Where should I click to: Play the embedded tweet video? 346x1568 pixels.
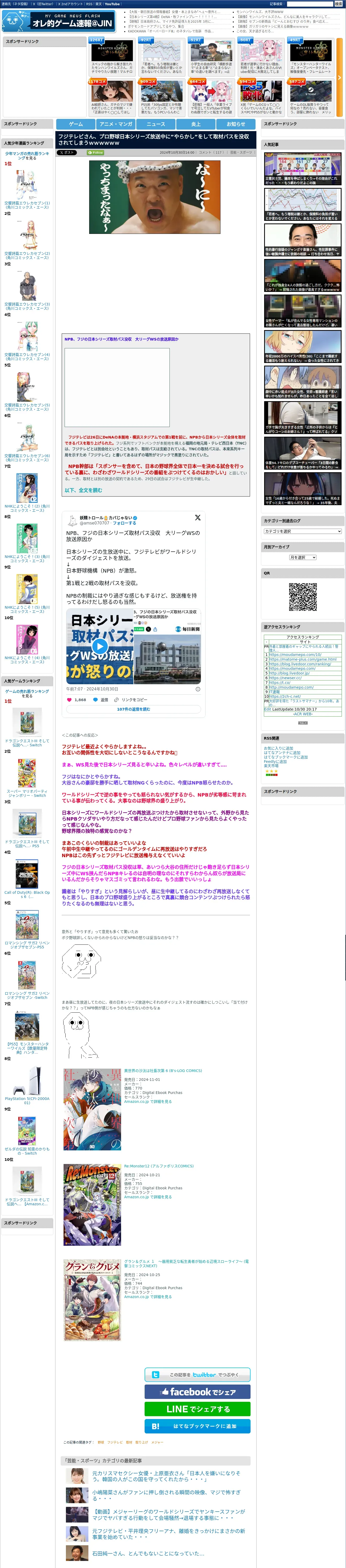[100, 647]
